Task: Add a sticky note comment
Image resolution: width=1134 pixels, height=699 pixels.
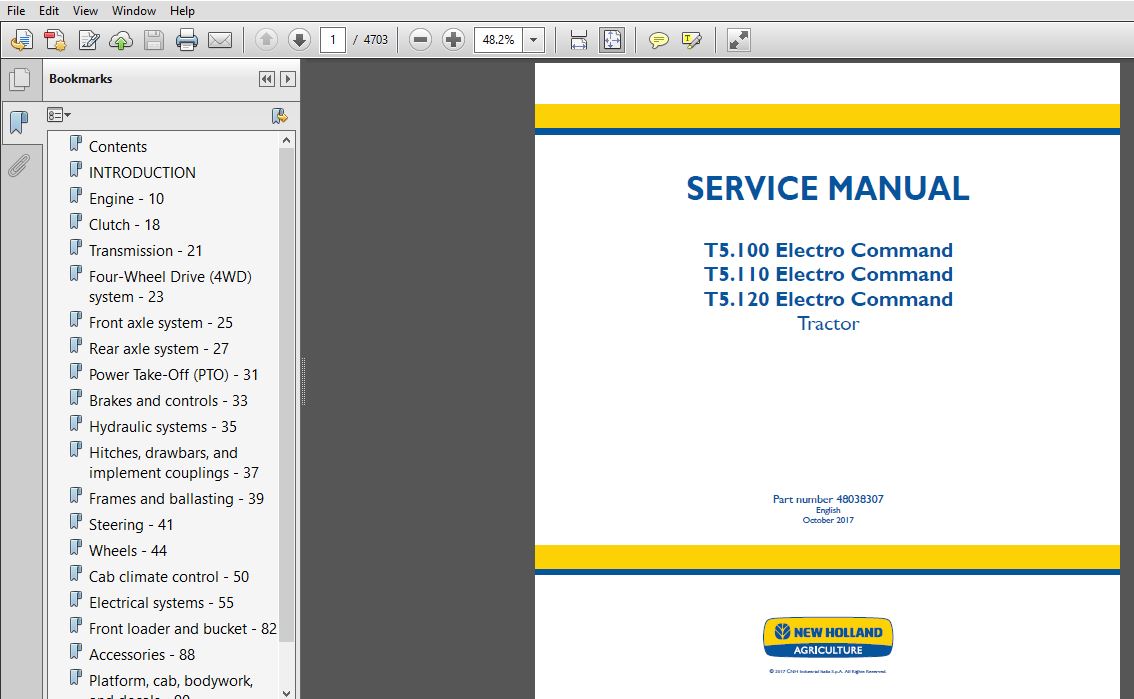Action: coord(658,40)
